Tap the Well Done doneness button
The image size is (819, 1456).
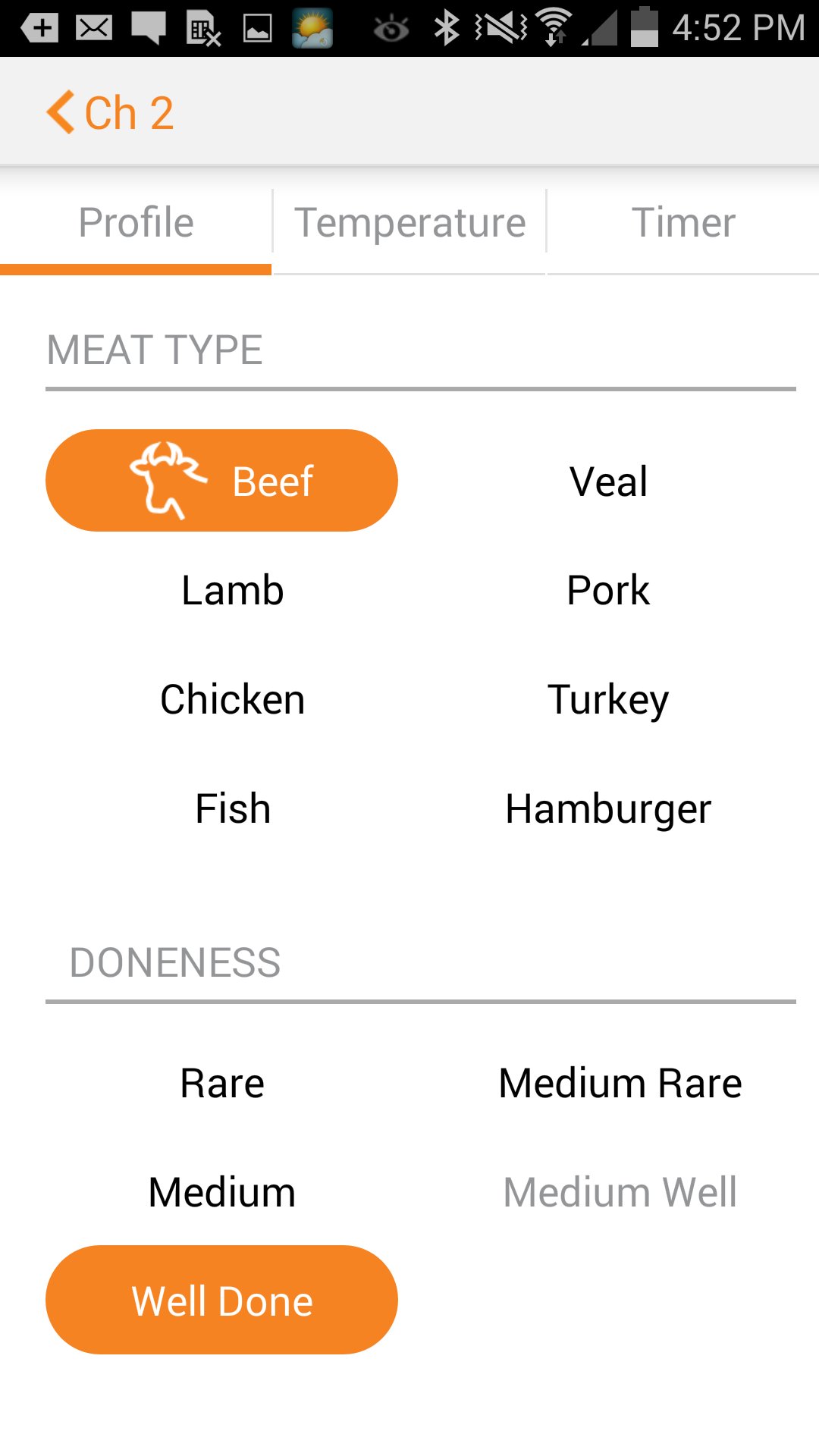221,1301
